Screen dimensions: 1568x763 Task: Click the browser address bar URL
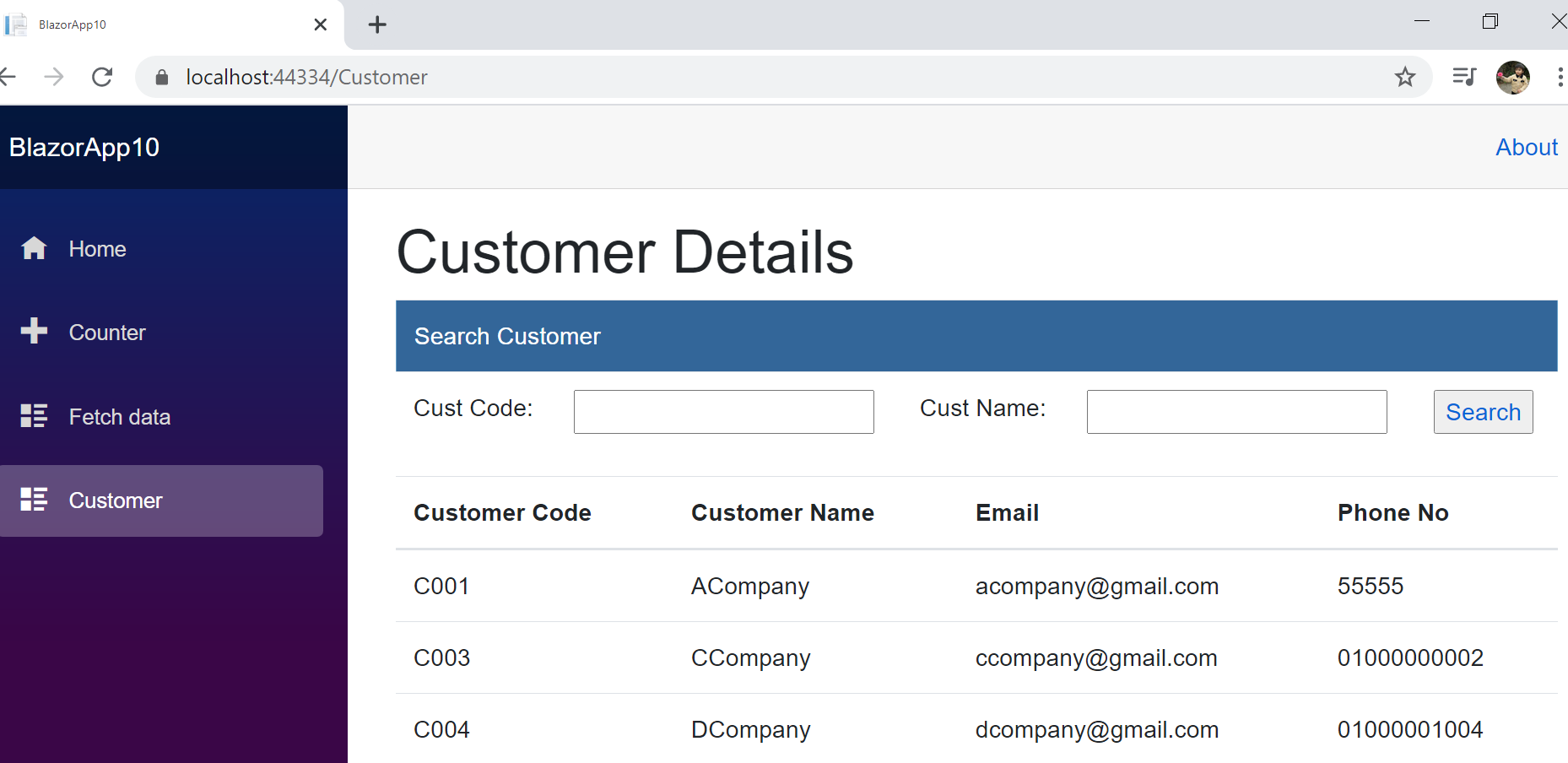(306, 77)
